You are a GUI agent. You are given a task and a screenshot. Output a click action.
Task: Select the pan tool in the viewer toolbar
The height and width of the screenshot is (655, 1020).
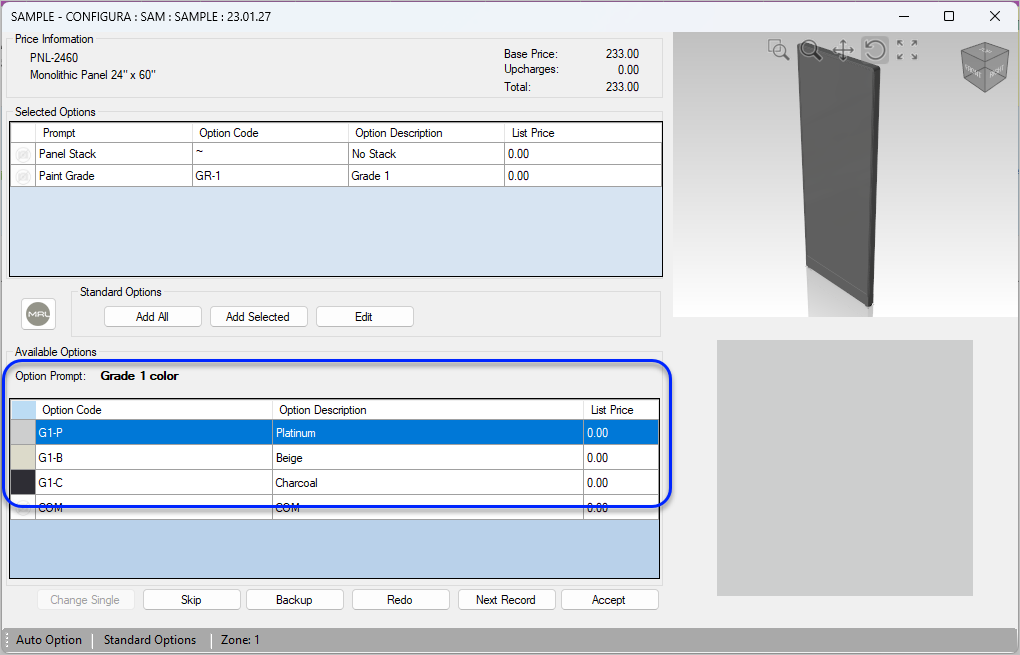[x=842, y=50]
